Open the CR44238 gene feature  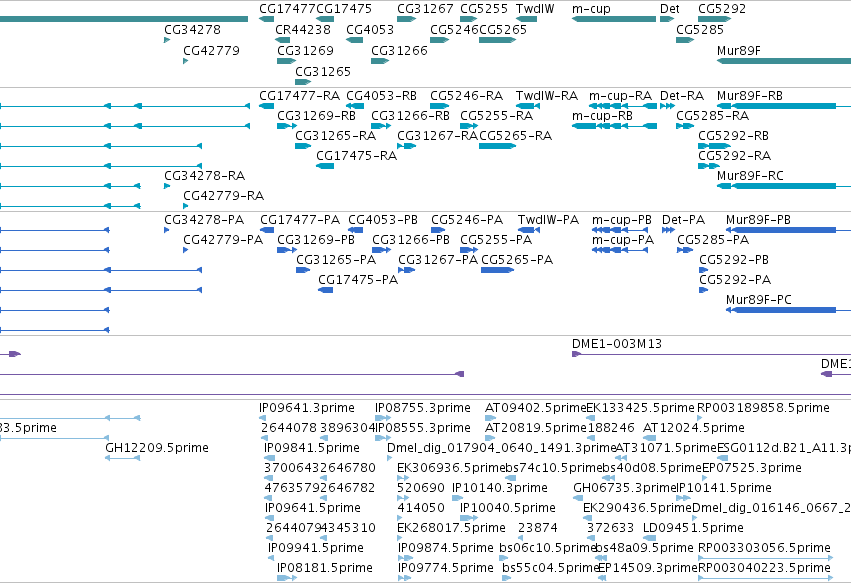282,40
